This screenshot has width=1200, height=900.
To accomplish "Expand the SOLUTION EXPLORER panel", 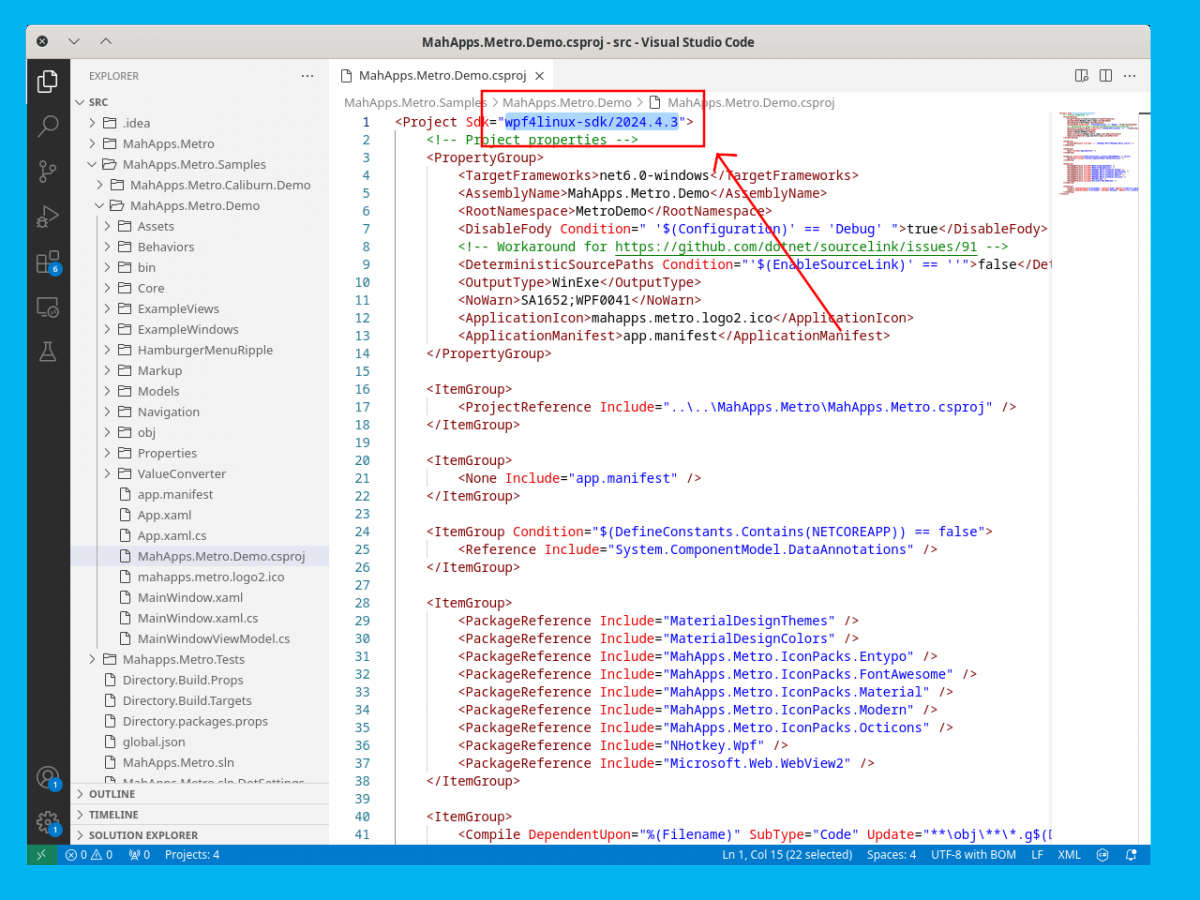I will (199, 835).
